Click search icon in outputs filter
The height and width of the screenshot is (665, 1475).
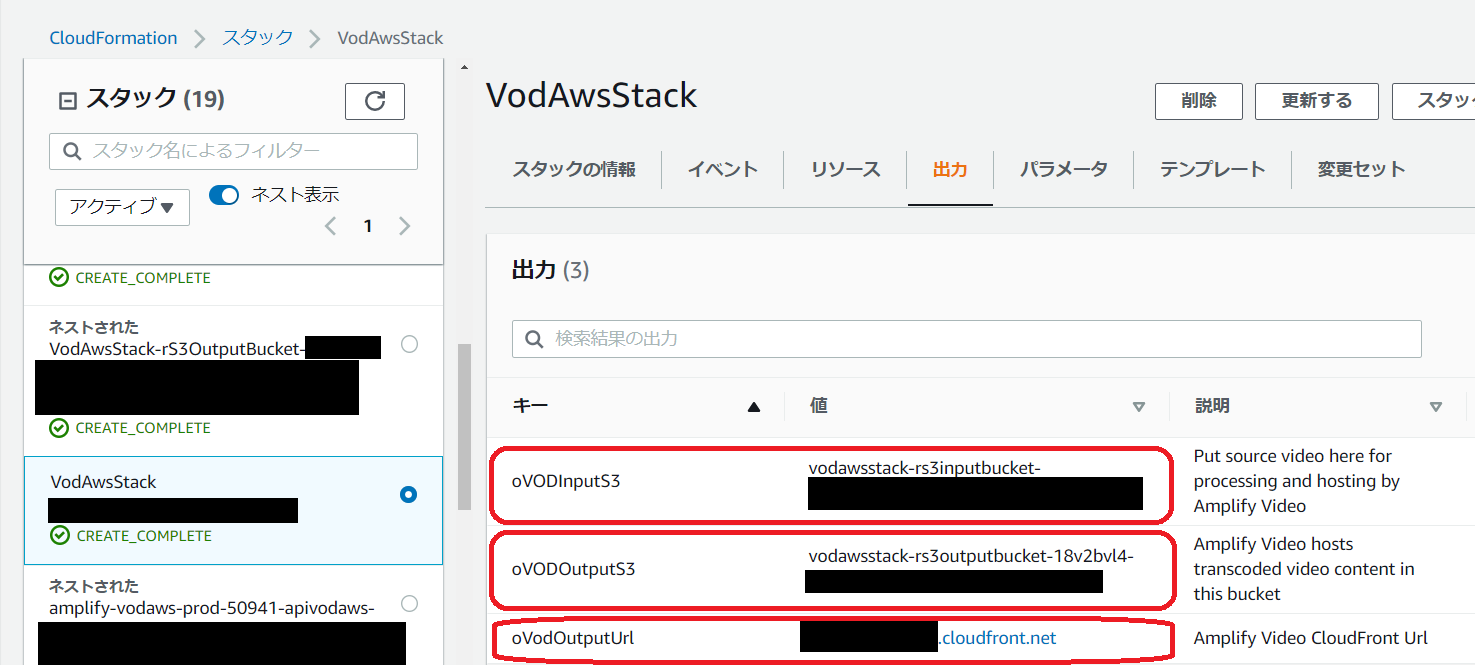pyautogui.click(x=535, y=339)
